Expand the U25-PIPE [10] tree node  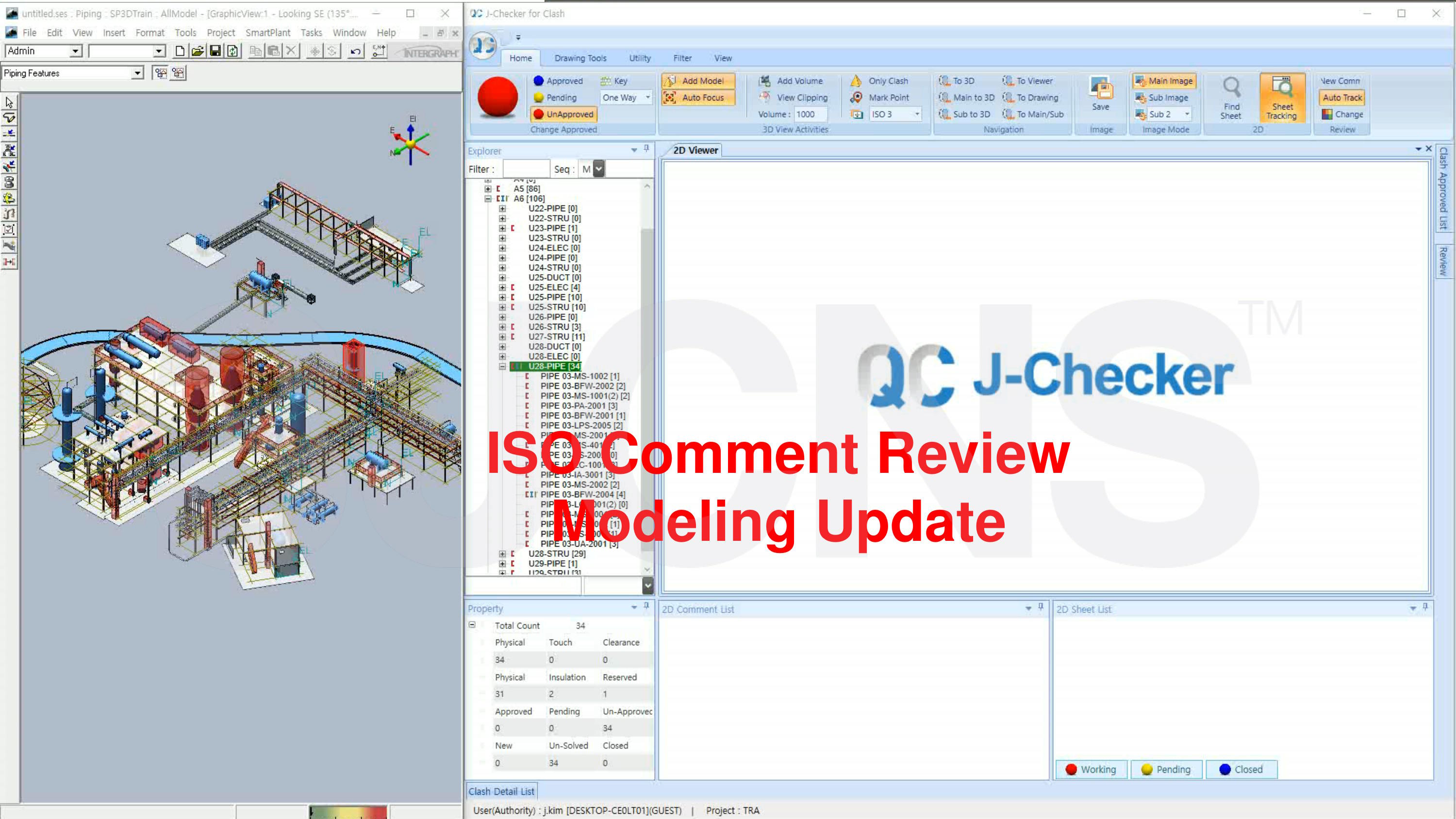[x=502, y=297]
